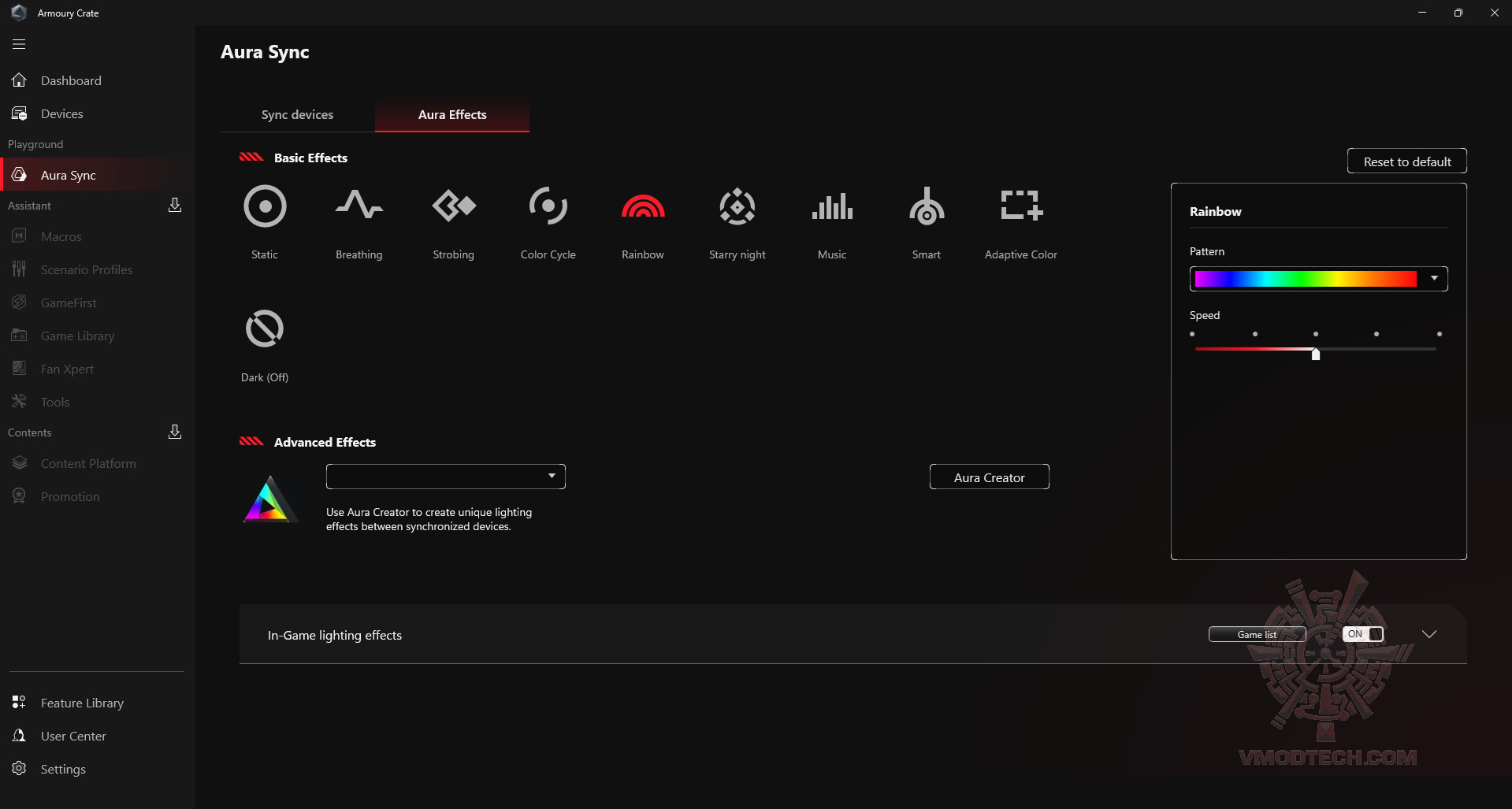Screen dimensions: 1512x809
Task: Expand the Advanced Effects profile dropdown
Action: pos(552,476)
